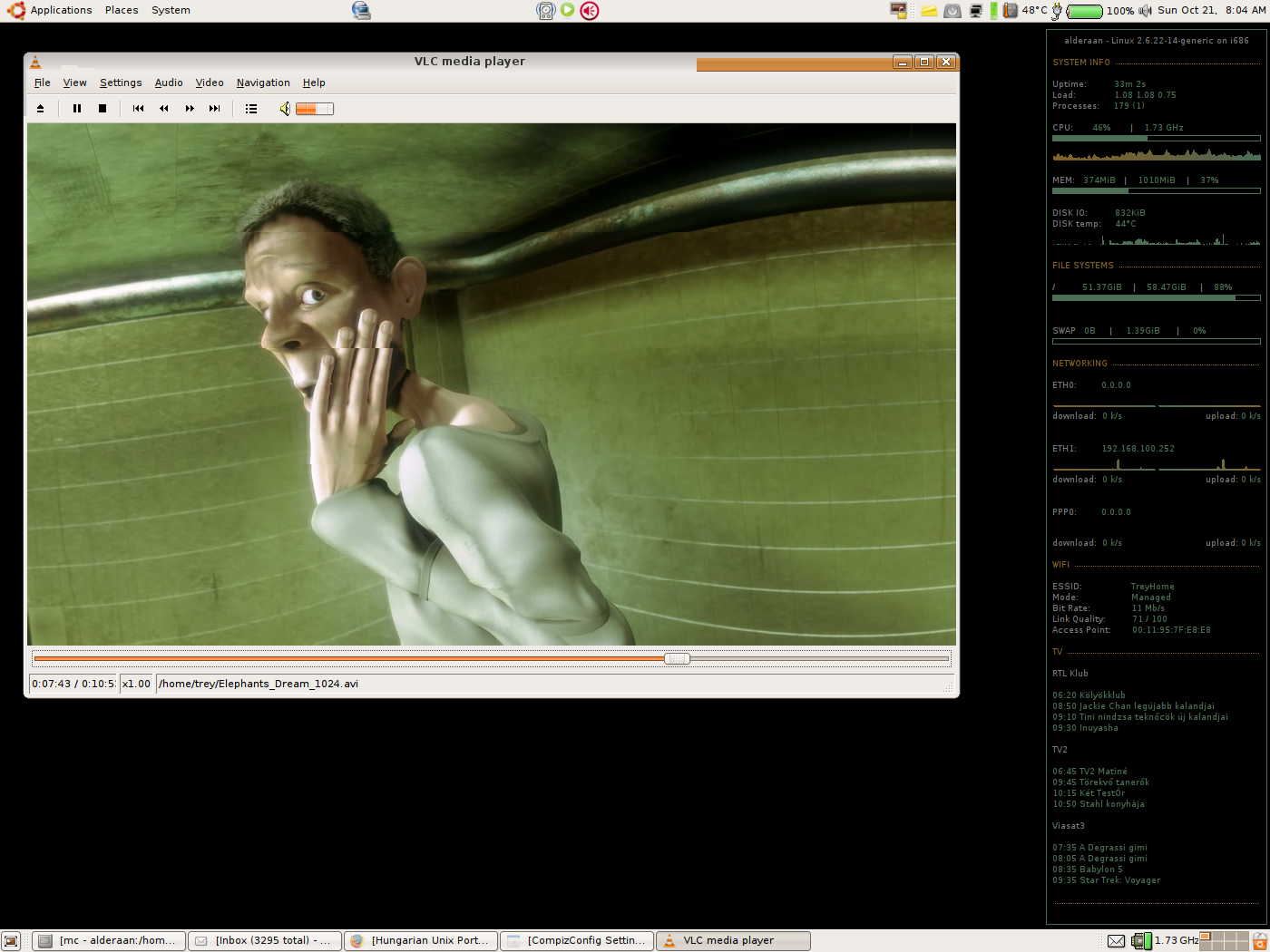Pause the video playback
Image resolution: width=1270 pixels, height=952 pixels.
(x=77, y=109)
